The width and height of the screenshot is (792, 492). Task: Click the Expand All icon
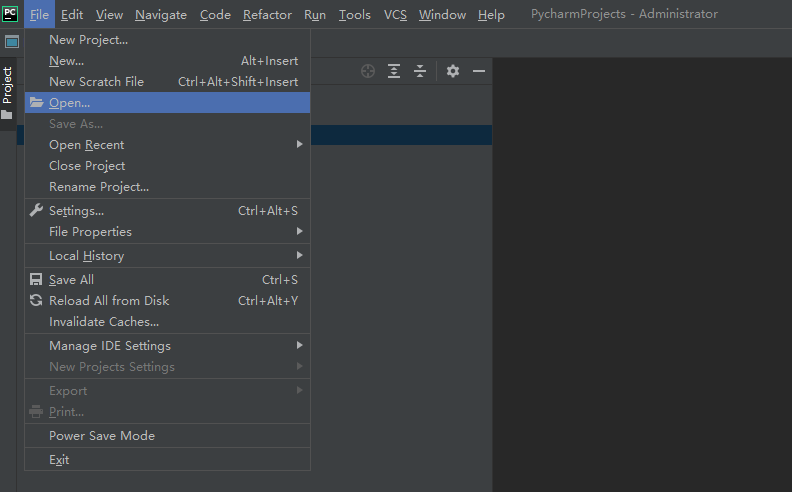pyautogui.click(x=394, y=71)
